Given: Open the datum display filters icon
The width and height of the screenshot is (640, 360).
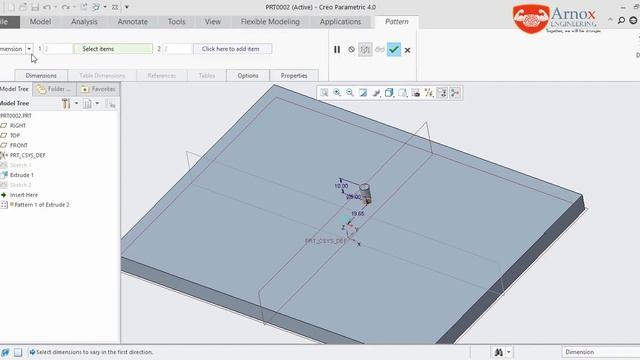Looking at the screenshot, I should click(429, 93).
